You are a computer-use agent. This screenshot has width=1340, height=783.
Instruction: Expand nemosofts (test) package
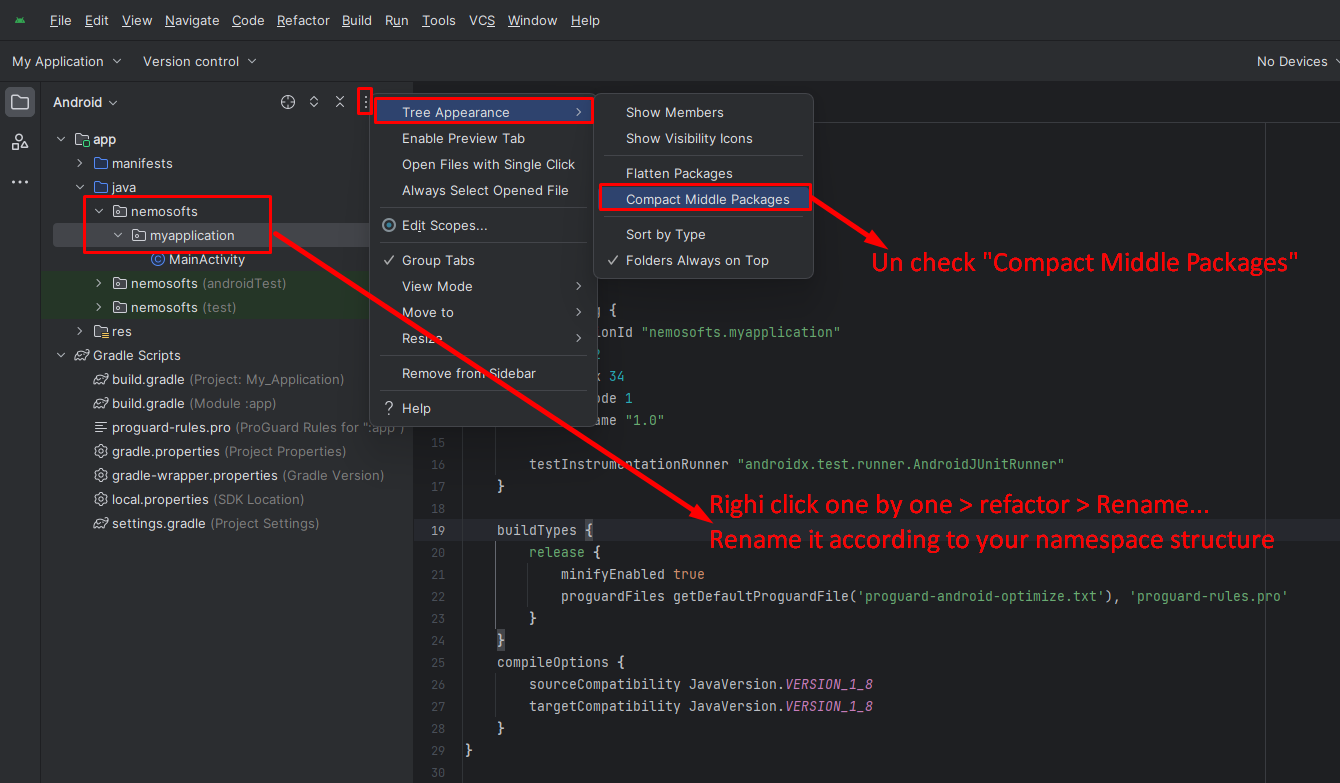(99, 307)
